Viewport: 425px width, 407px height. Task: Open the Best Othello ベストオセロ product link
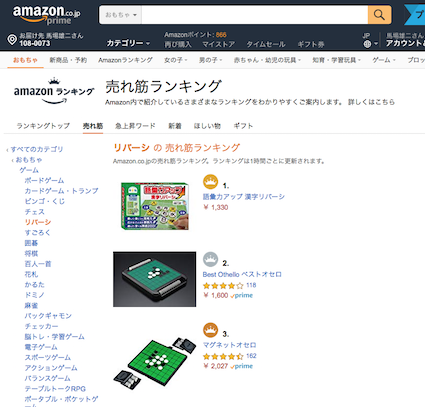(x=242, y=274)
